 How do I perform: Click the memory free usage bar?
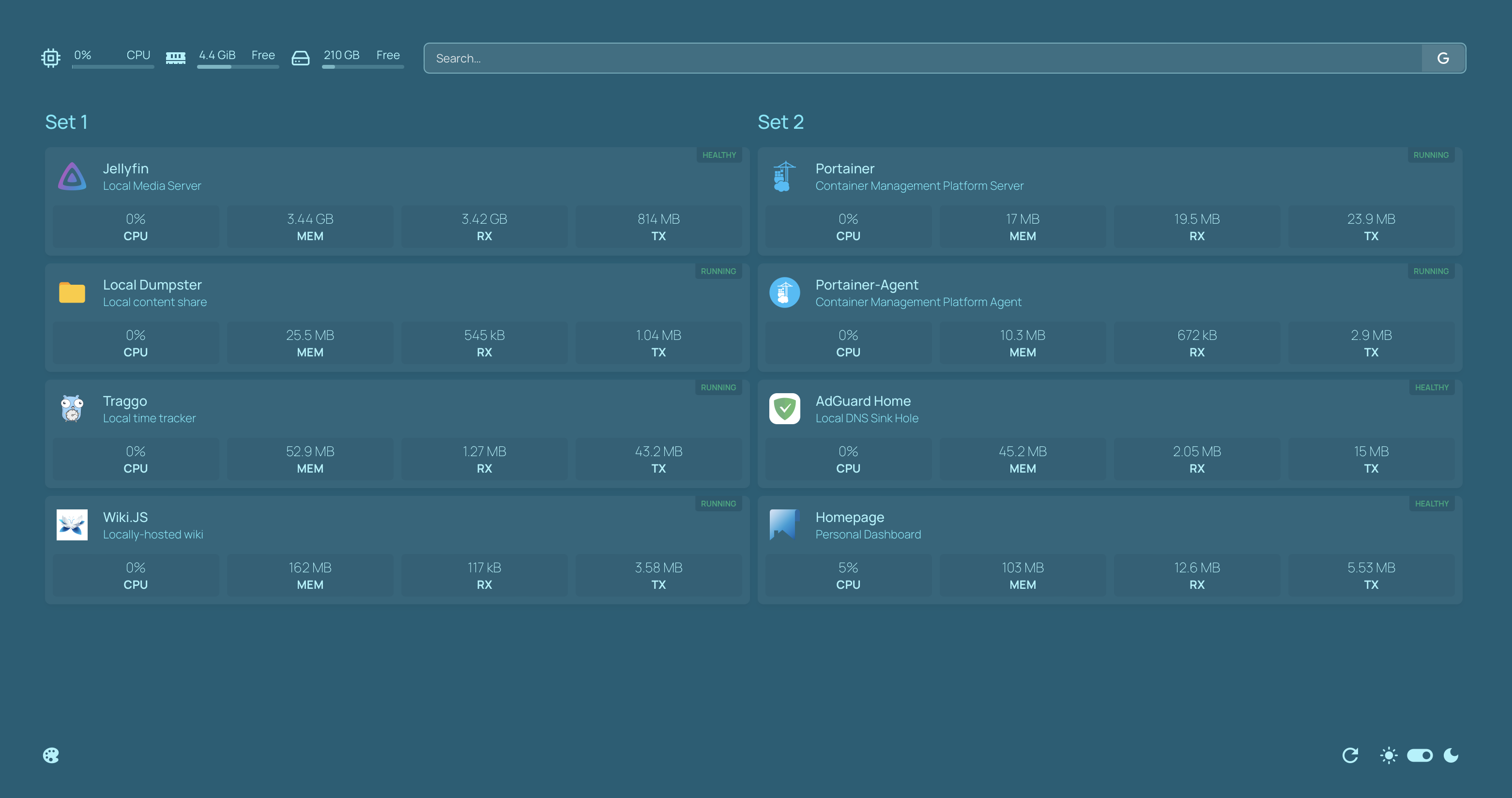click(x=237, y=67)
